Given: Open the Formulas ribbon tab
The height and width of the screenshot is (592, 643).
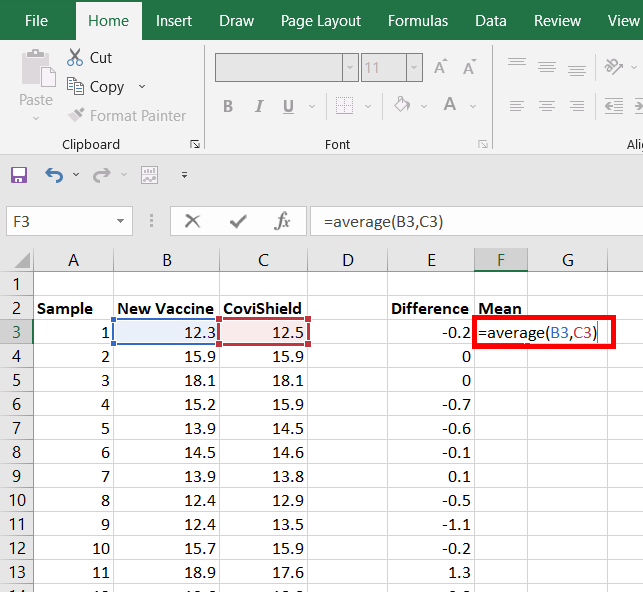Looking at the screenshot, I should 417,20.
